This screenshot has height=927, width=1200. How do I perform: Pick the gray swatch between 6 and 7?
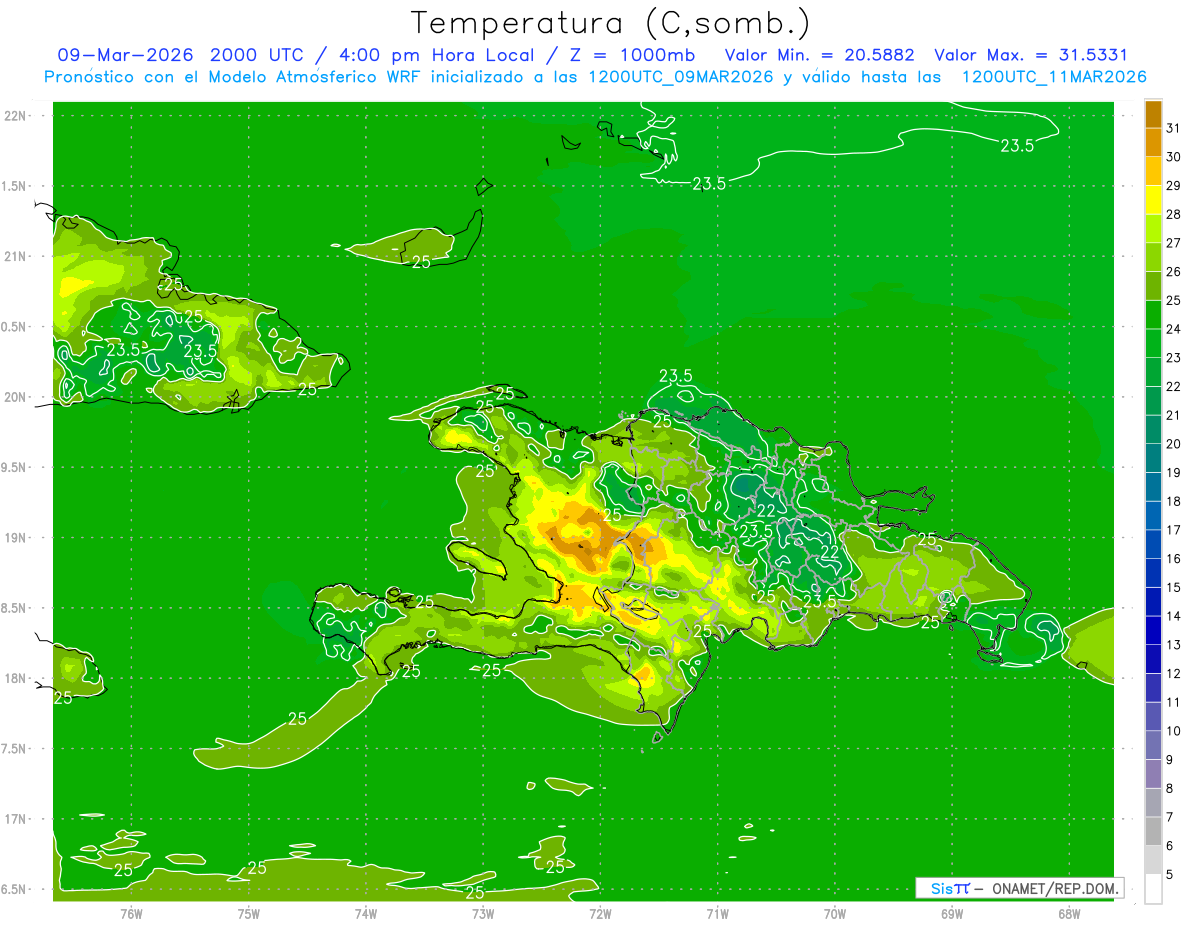click(x=1153, y=832)
